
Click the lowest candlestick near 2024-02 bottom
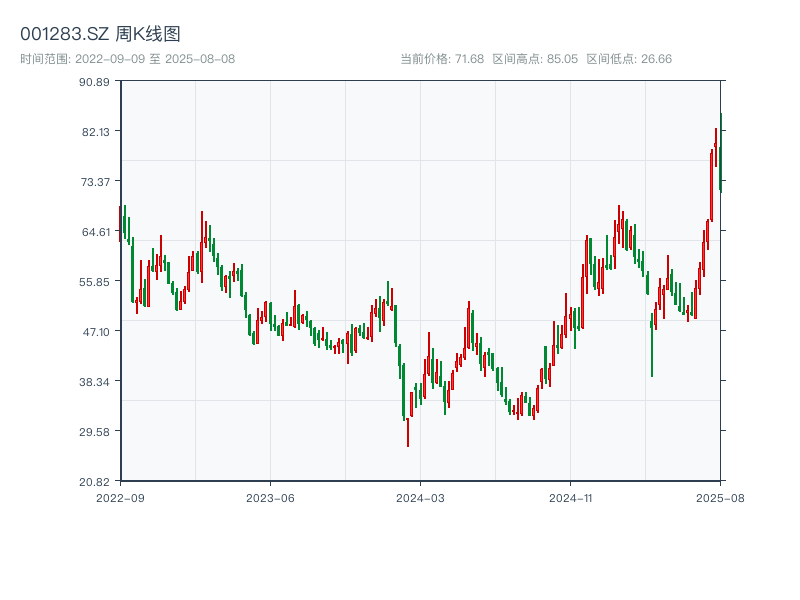pos(408,432)
